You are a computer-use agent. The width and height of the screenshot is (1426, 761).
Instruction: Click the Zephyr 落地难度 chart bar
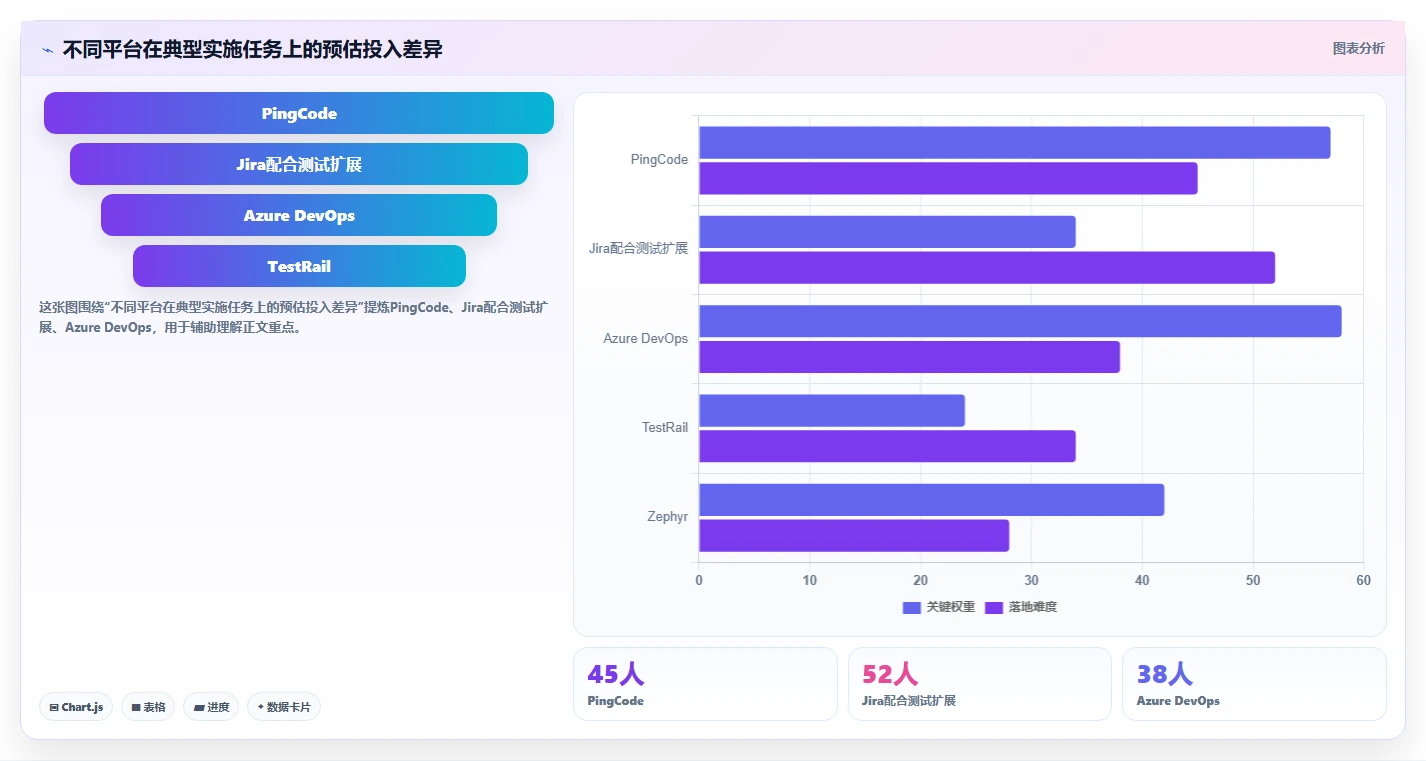click(x=854, y=535)
